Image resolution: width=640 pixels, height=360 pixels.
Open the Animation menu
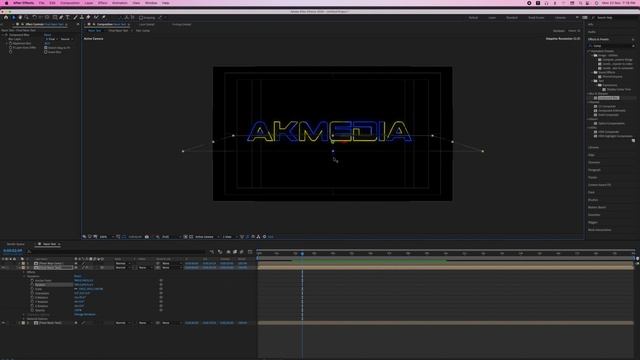click(x=120, y=3)
